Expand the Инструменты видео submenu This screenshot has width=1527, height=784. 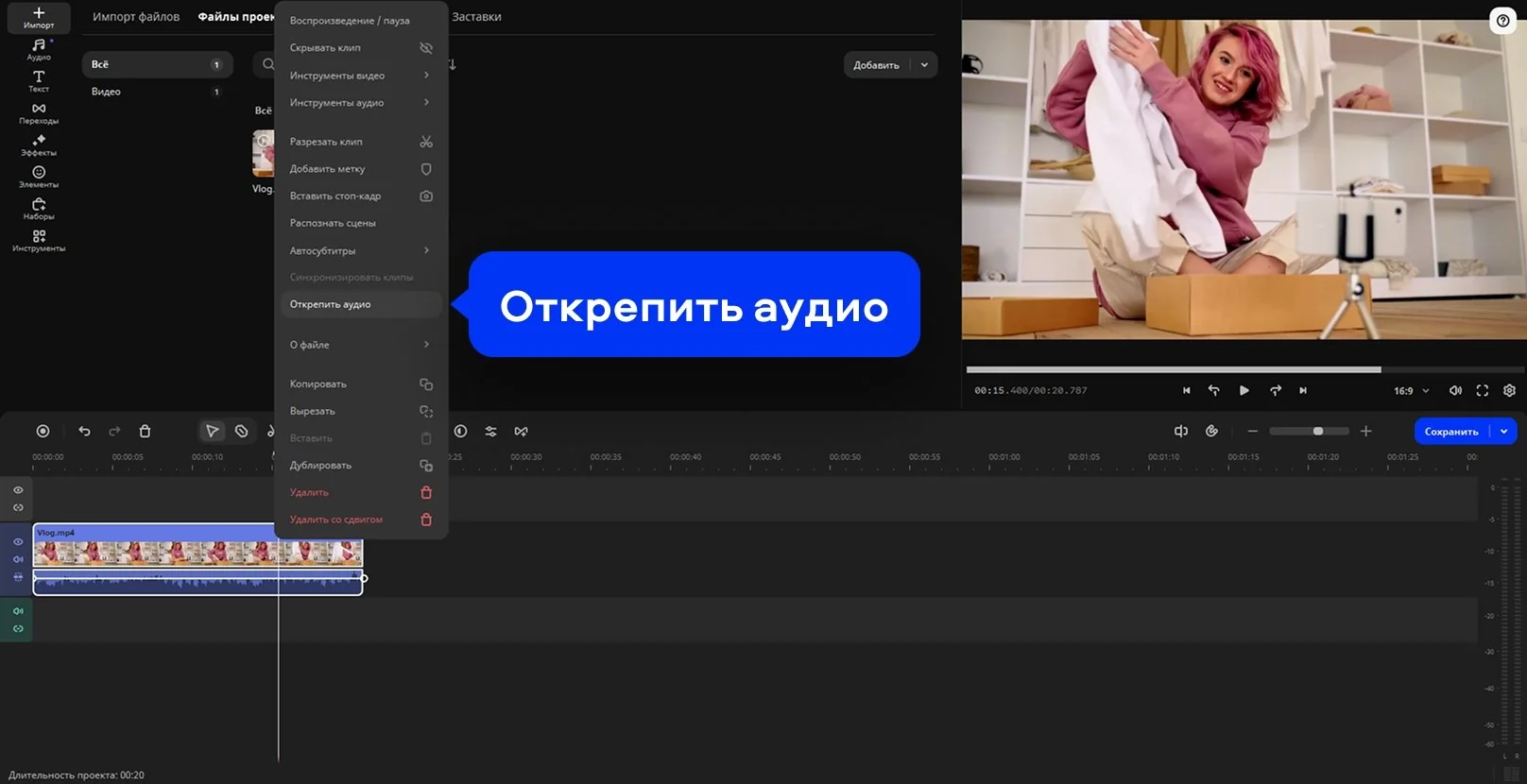(359, 76)
